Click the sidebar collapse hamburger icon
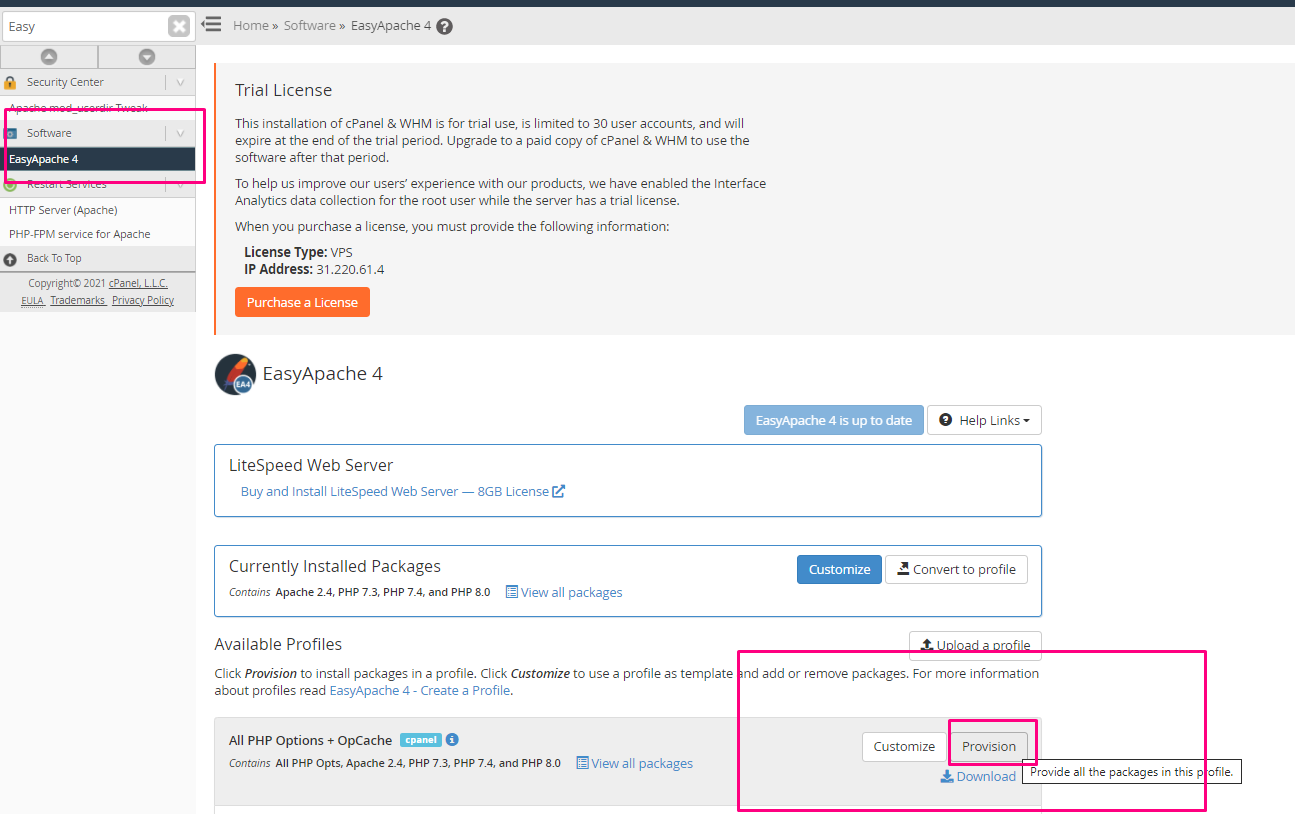The height and width of the screenshot is (814, 1295). 211,24
